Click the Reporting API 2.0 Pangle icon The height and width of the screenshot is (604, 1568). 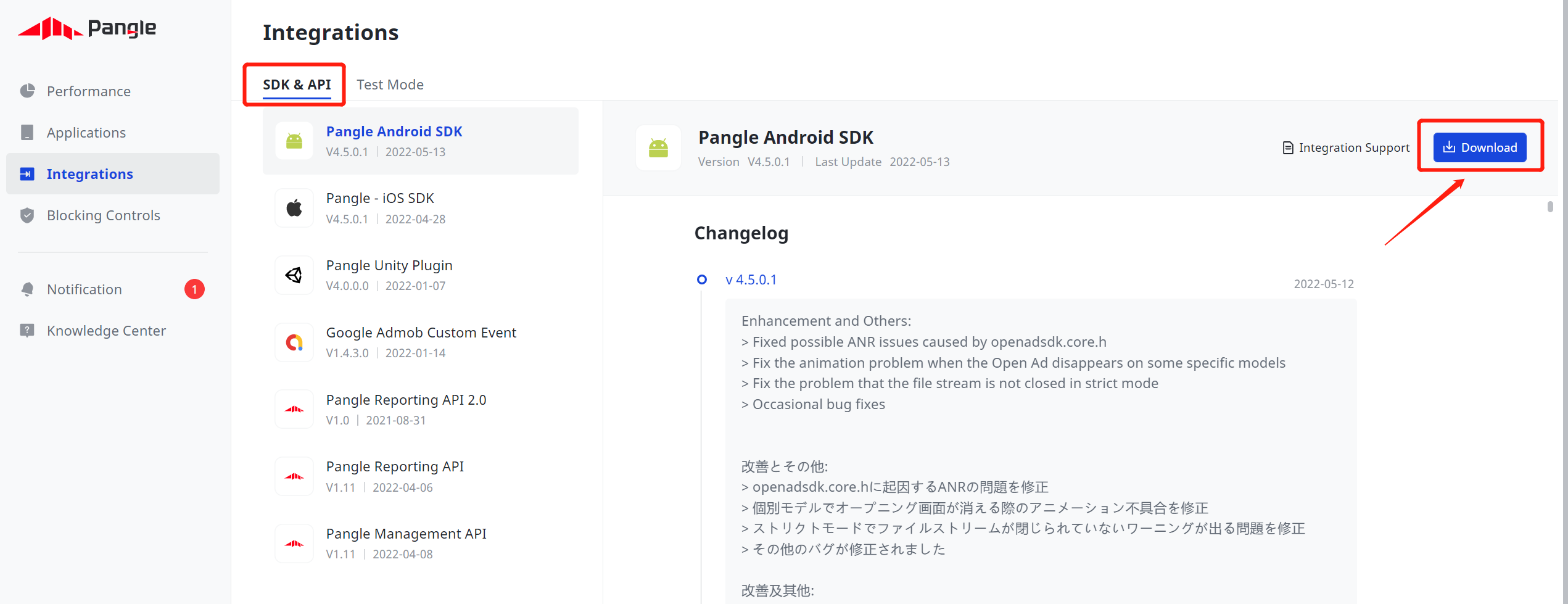coord(294,409)
